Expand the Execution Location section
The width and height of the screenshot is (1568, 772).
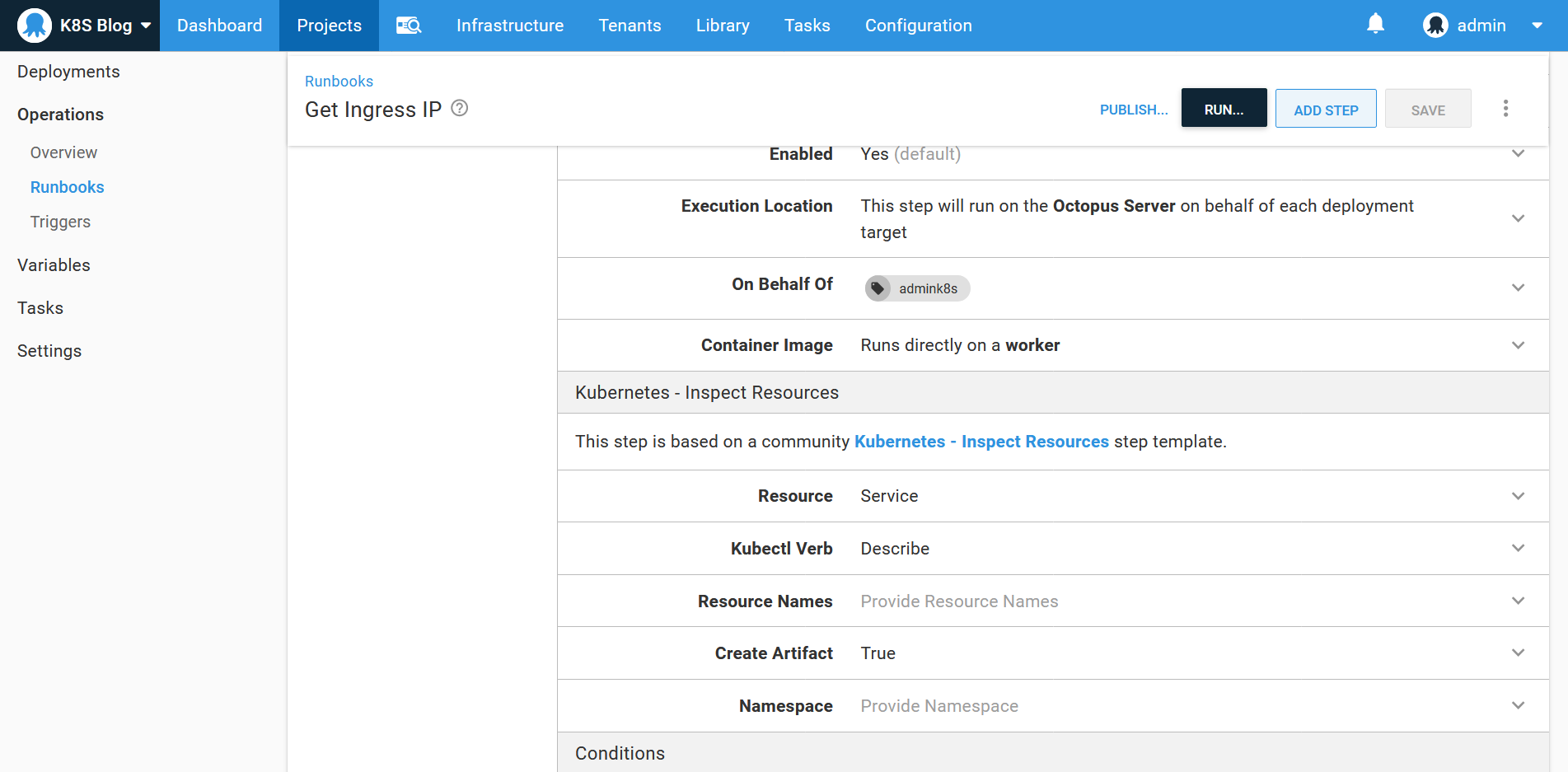(x=1518, y=218)
